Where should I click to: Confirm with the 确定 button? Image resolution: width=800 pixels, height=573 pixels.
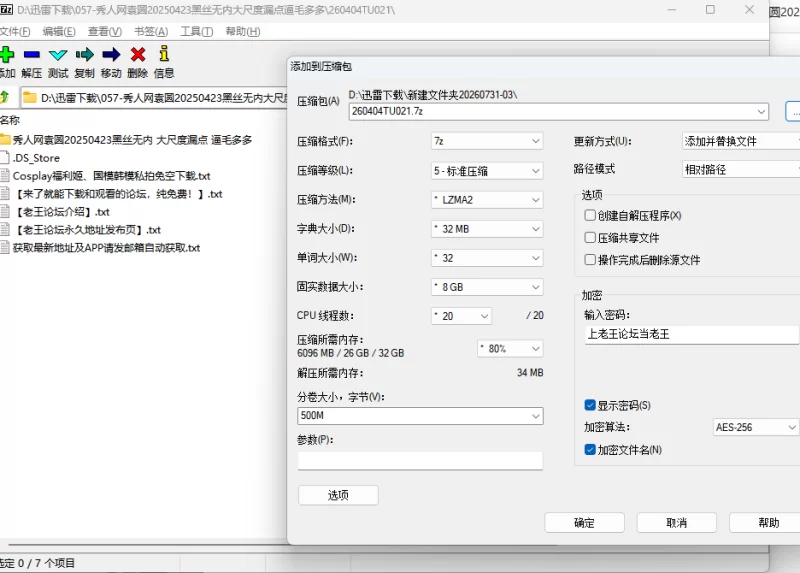[584, 522]
